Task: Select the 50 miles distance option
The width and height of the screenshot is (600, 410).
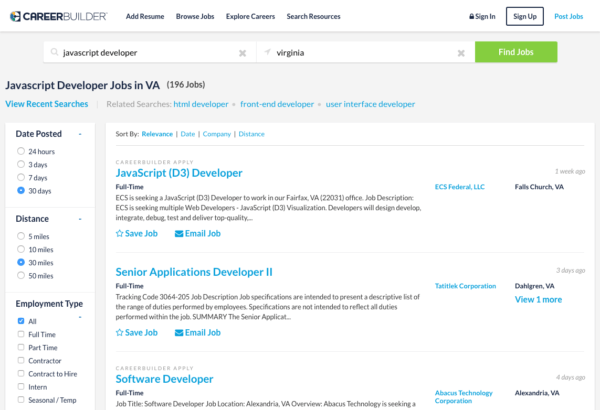Action: (21, 275)
